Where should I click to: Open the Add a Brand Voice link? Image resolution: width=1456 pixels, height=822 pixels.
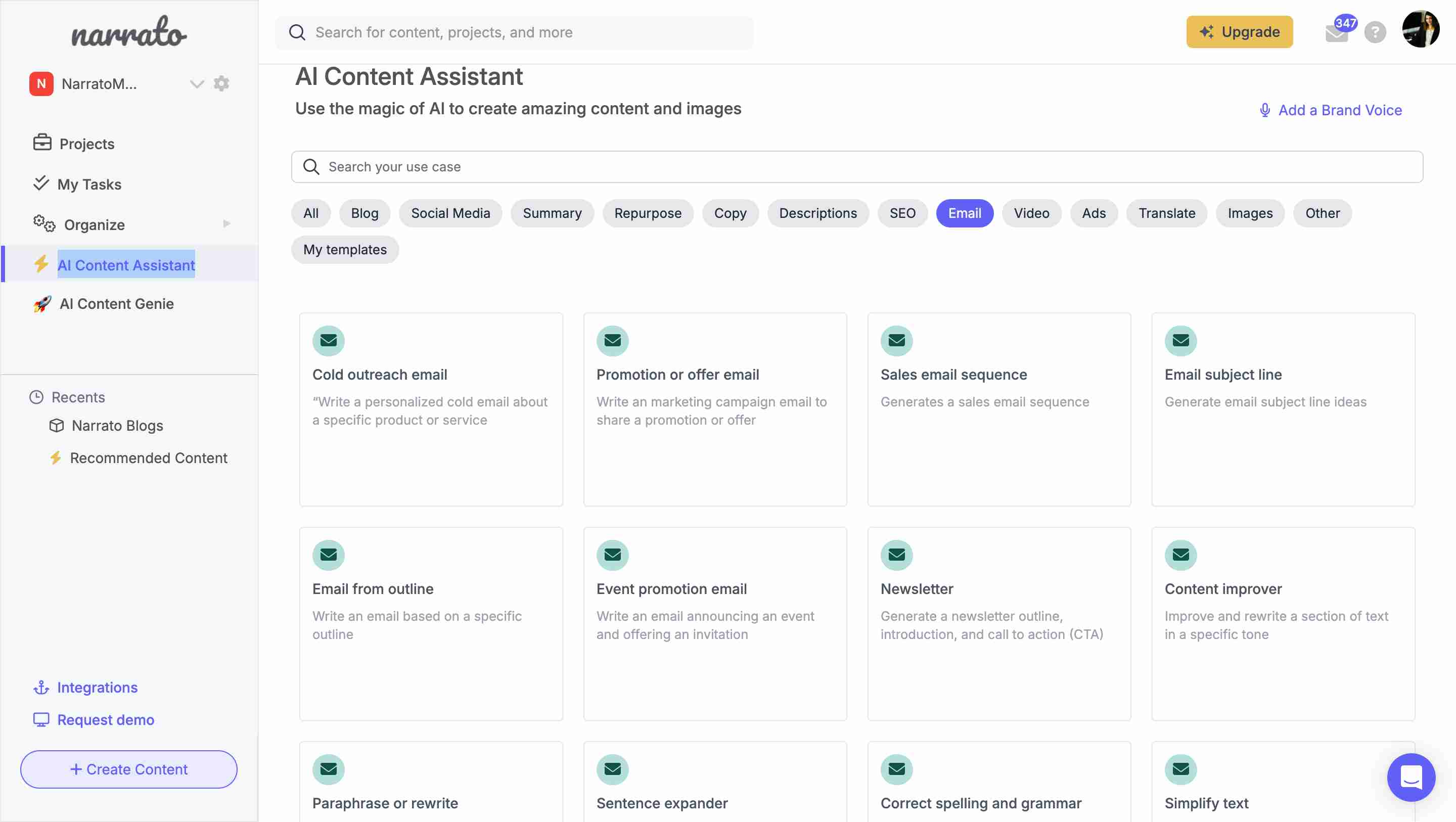tap(1331, 110)
